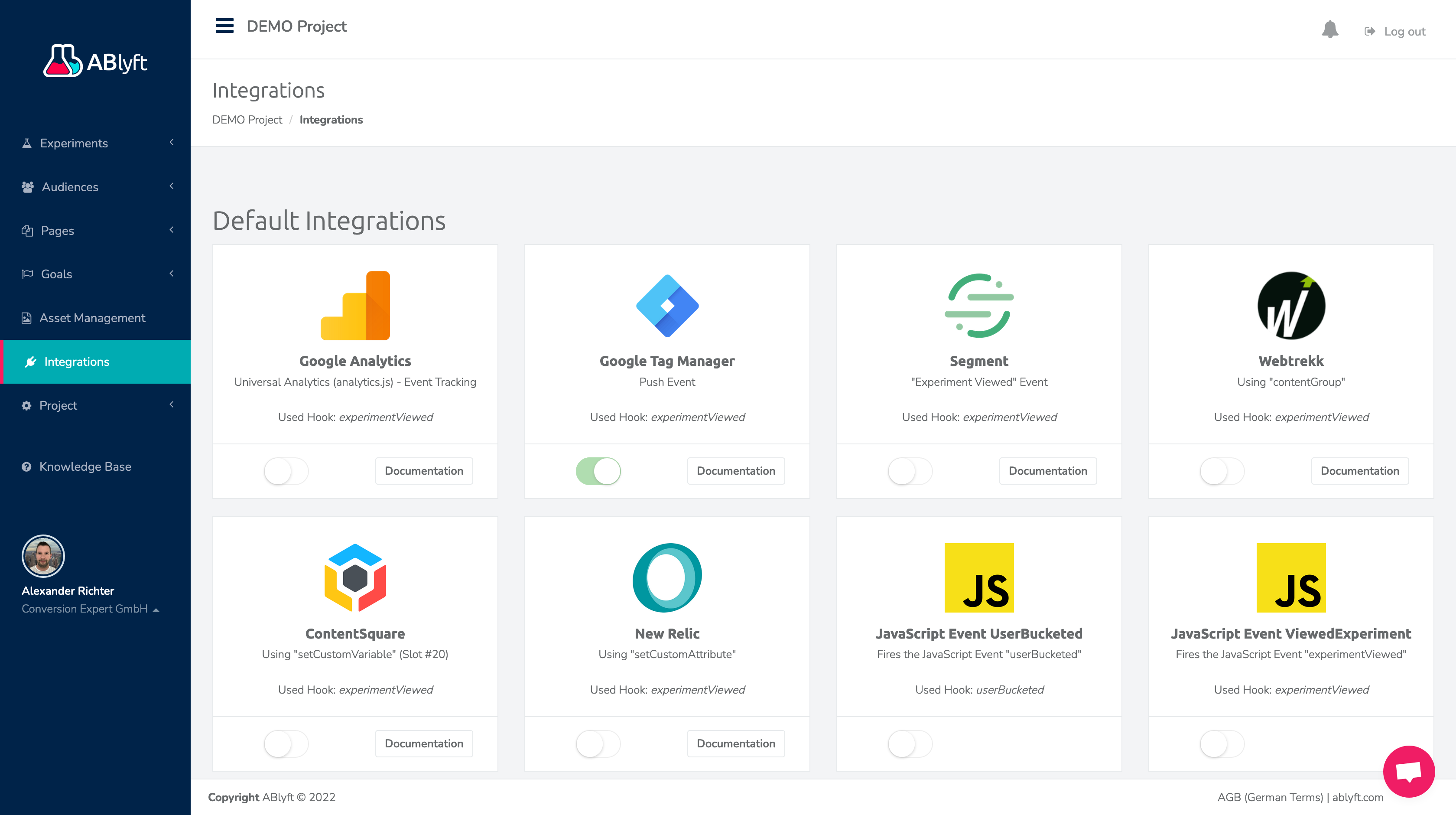Disable the Google Tag Manager toggle

[598, 471]
